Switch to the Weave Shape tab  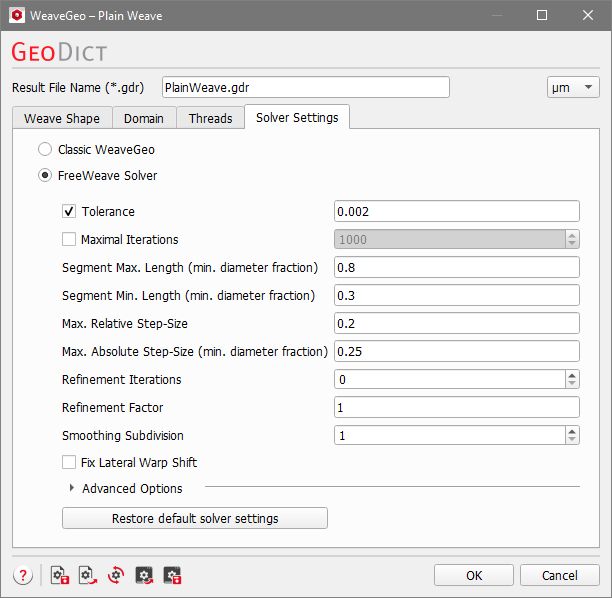tap(62, 118)
